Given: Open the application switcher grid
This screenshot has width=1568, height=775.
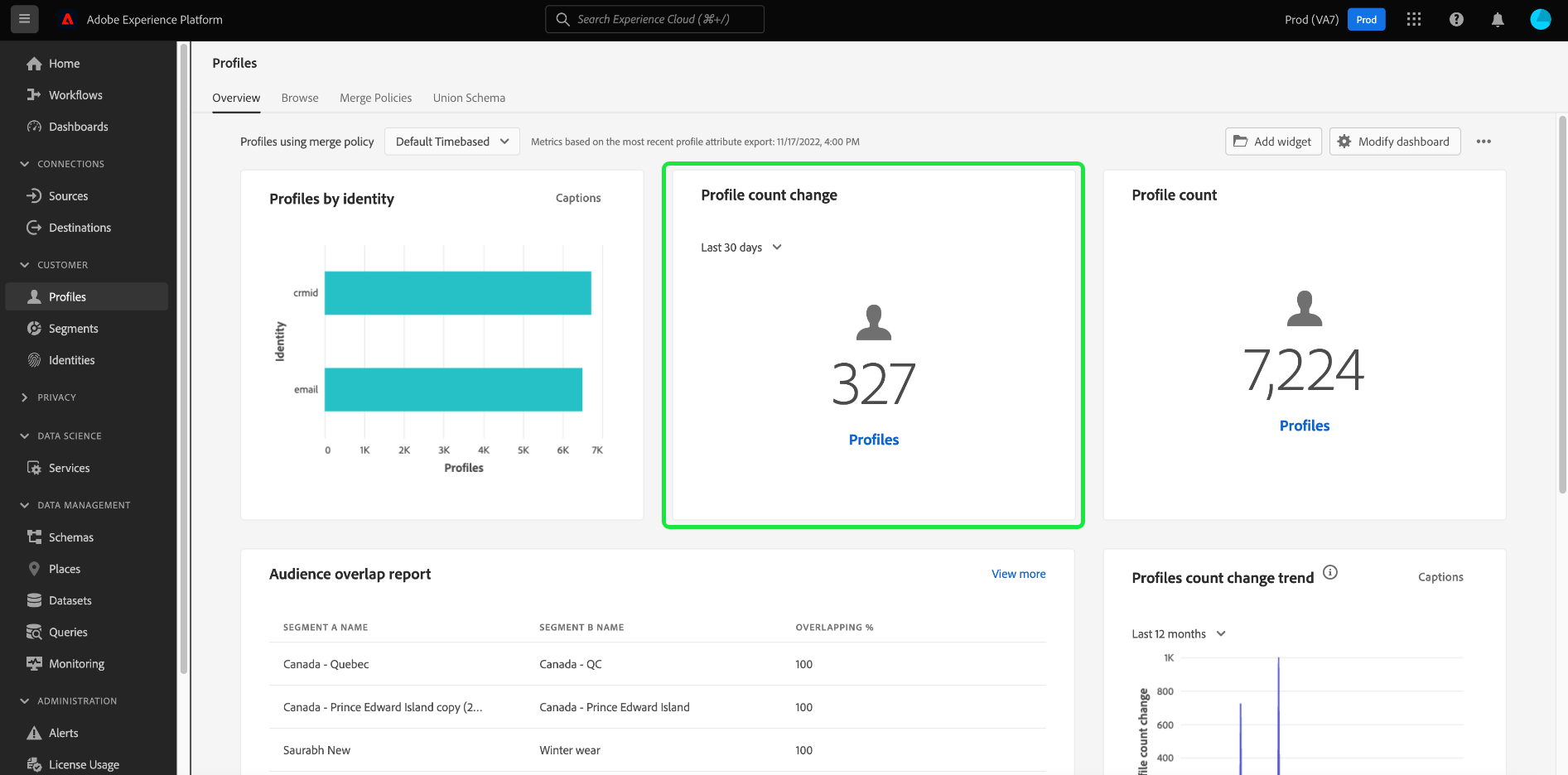Looking at the screenshot, I should coord(1414,19).
